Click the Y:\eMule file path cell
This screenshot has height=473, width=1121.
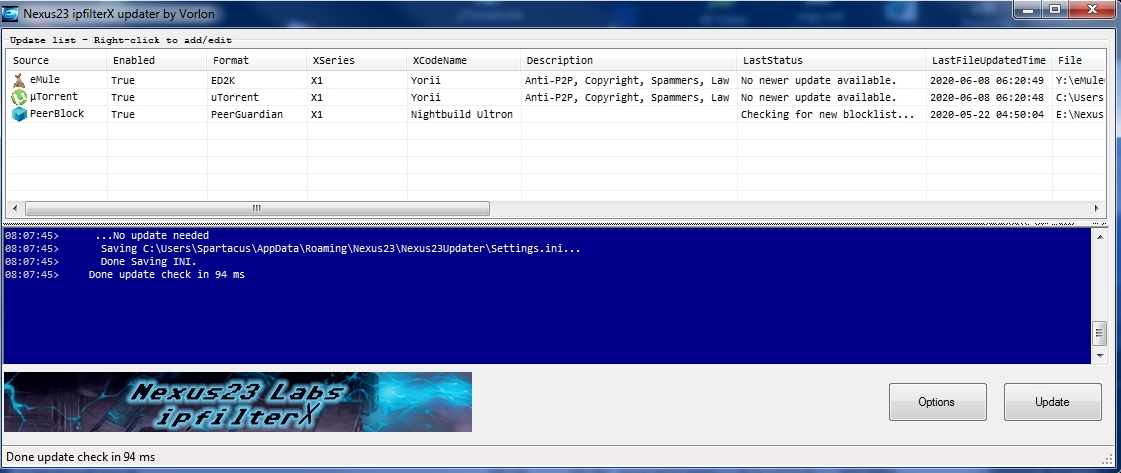(1080, 80)
